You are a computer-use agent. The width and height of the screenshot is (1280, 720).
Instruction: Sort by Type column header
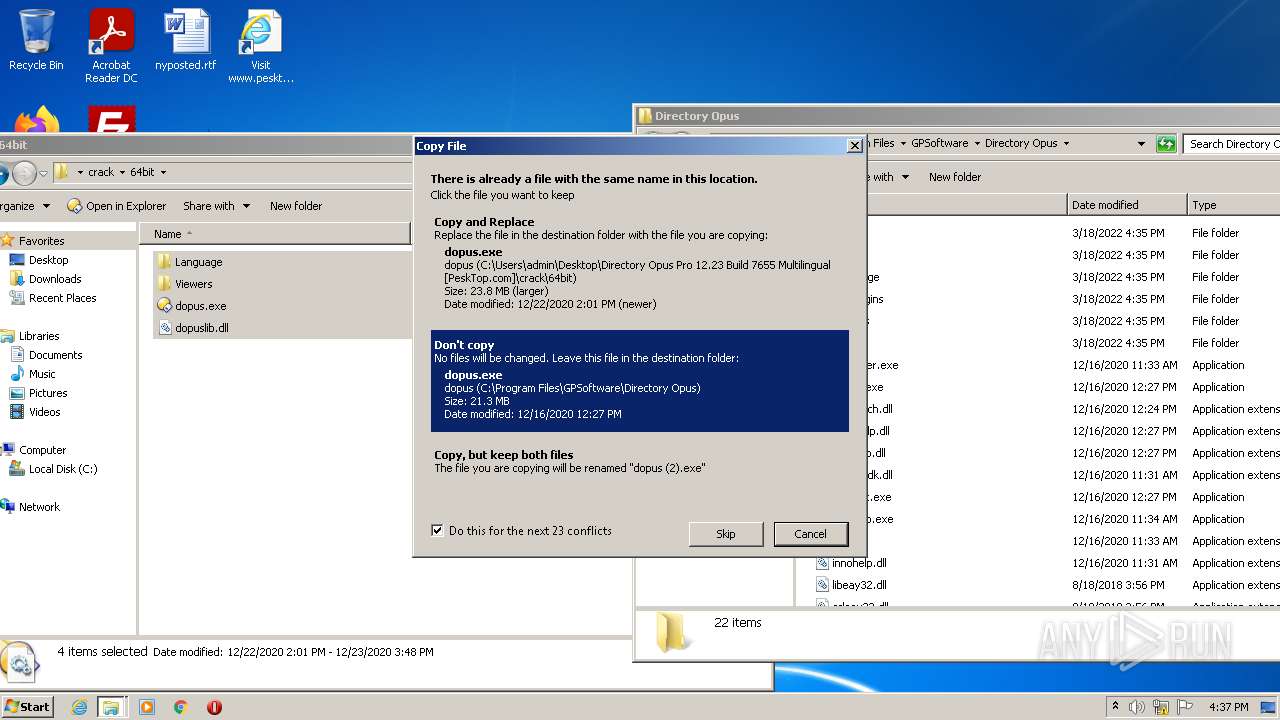click(x=1234, y=205)
